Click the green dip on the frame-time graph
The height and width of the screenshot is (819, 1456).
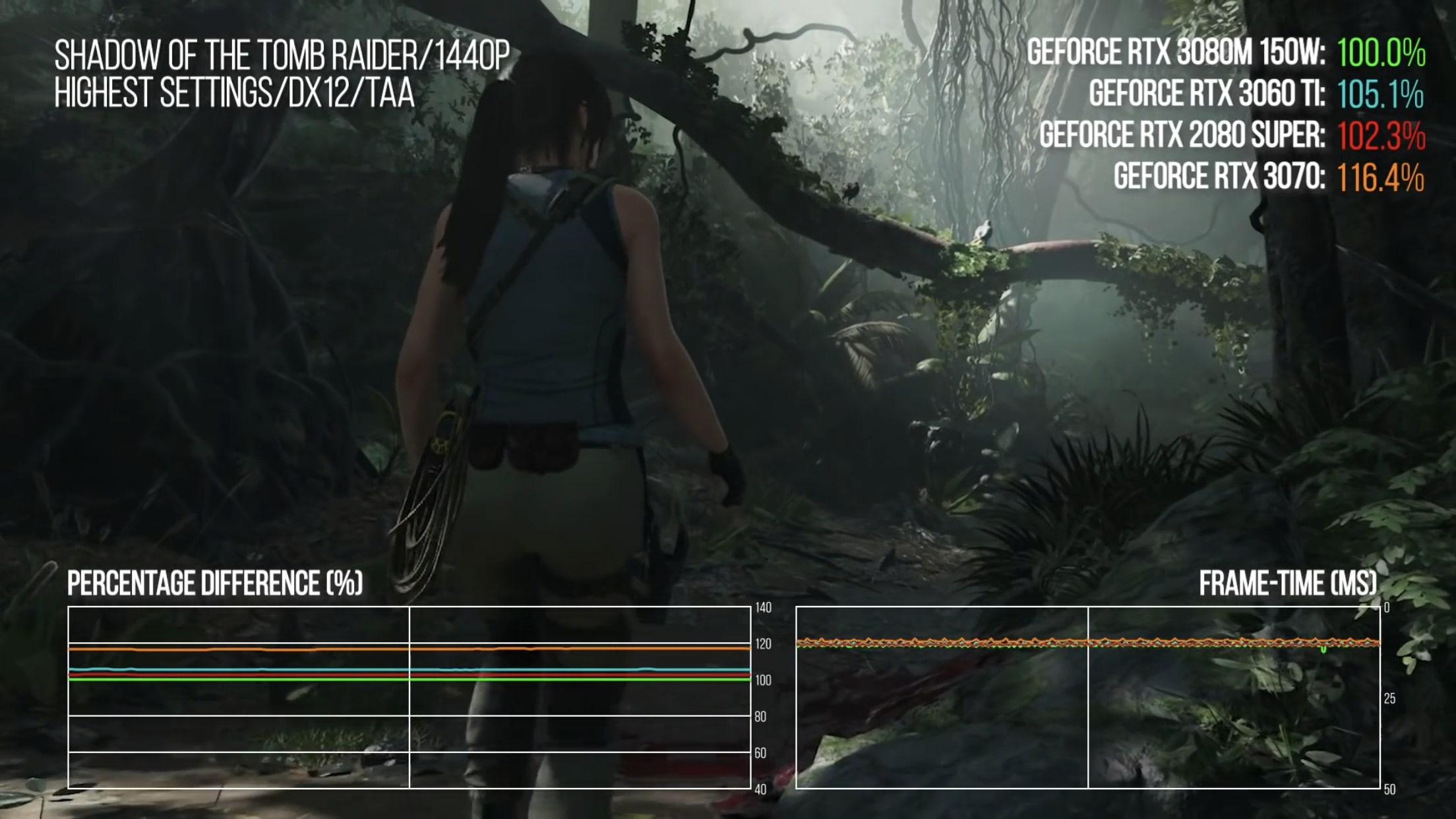(1323, 650)
